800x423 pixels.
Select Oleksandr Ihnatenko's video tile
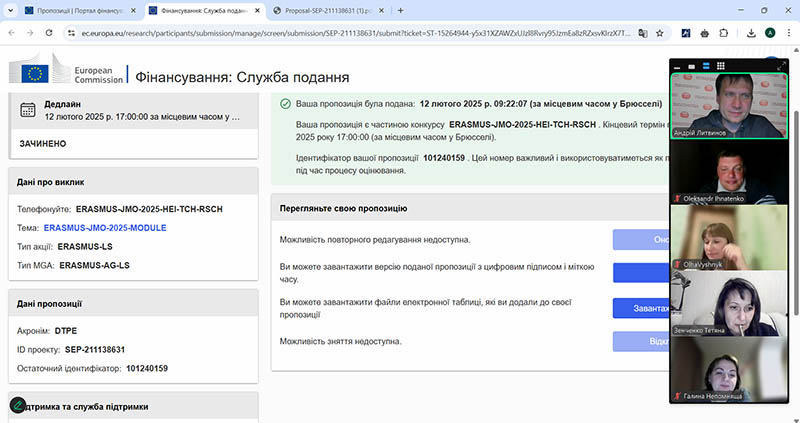coord(729,171)
